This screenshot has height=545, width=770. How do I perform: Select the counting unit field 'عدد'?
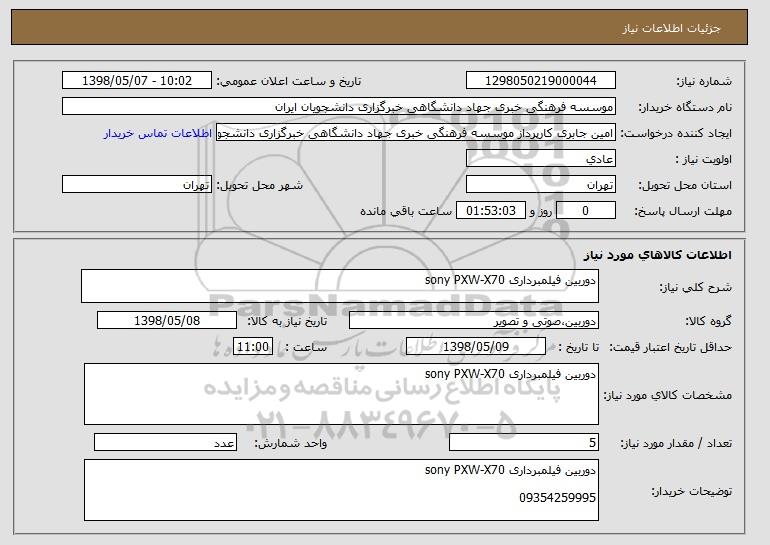pos(165,442)
